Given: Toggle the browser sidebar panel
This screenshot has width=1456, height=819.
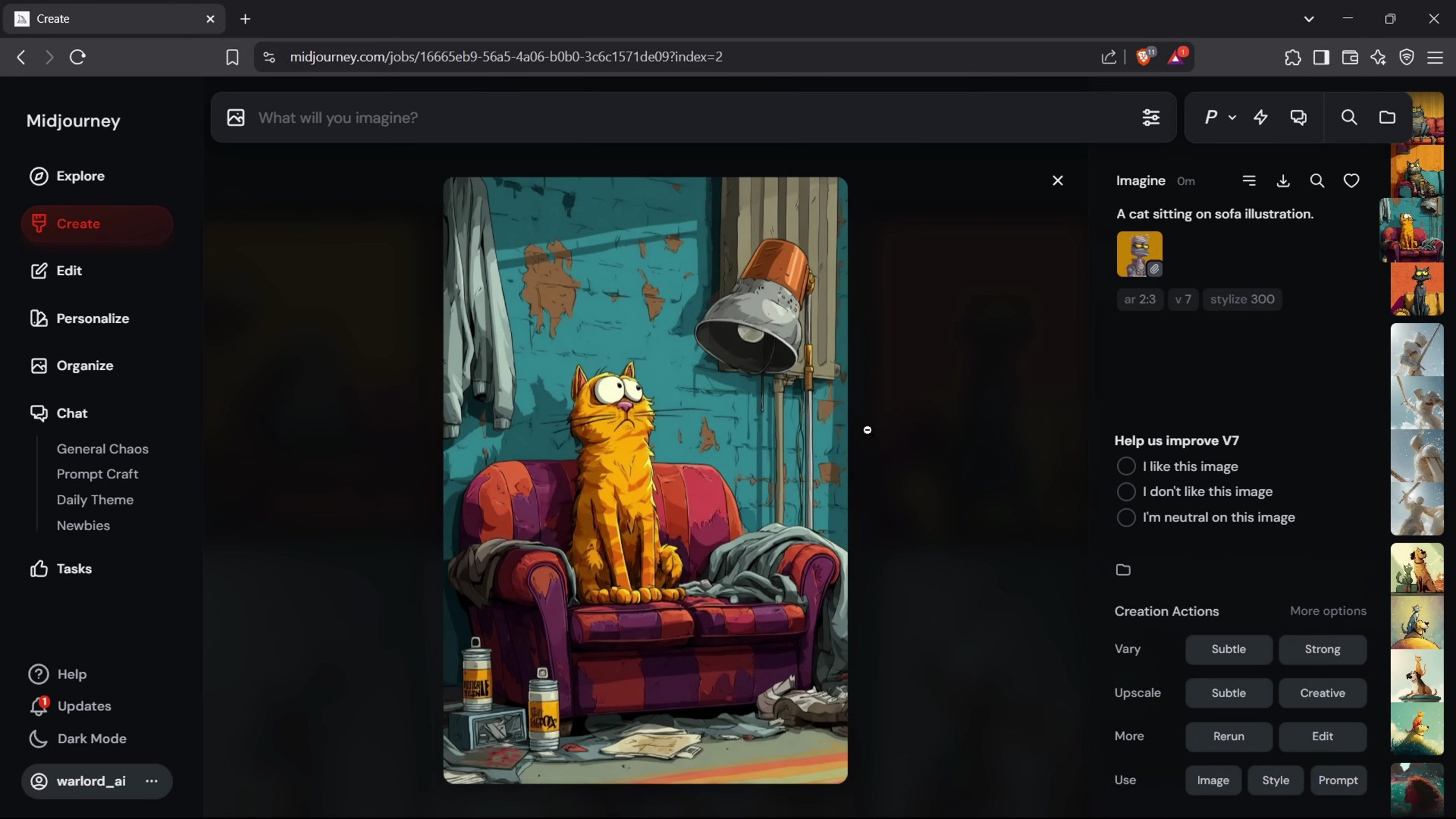Looking at the screenshot, I should [1321, 57].
